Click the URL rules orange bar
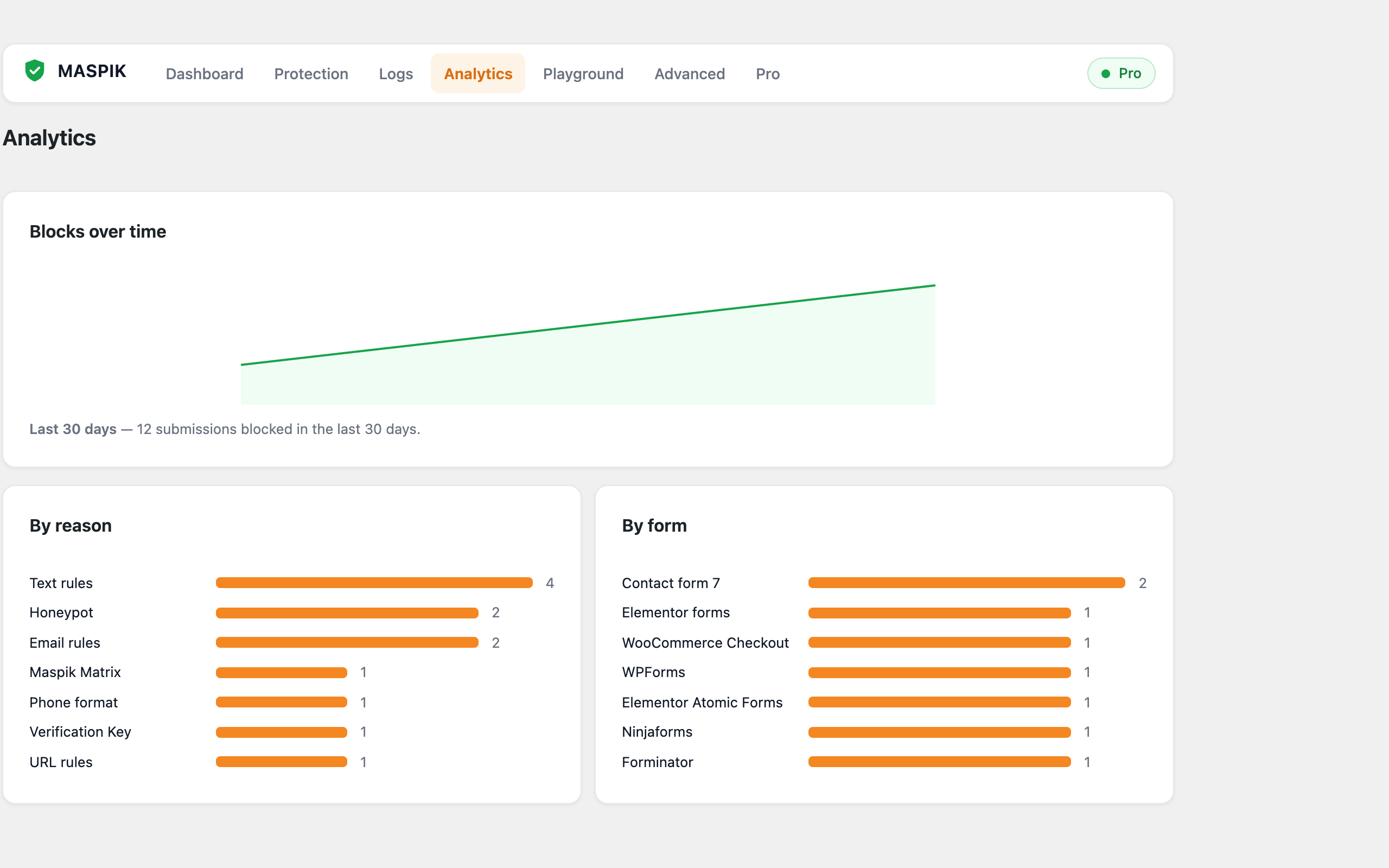 [281, 762]
